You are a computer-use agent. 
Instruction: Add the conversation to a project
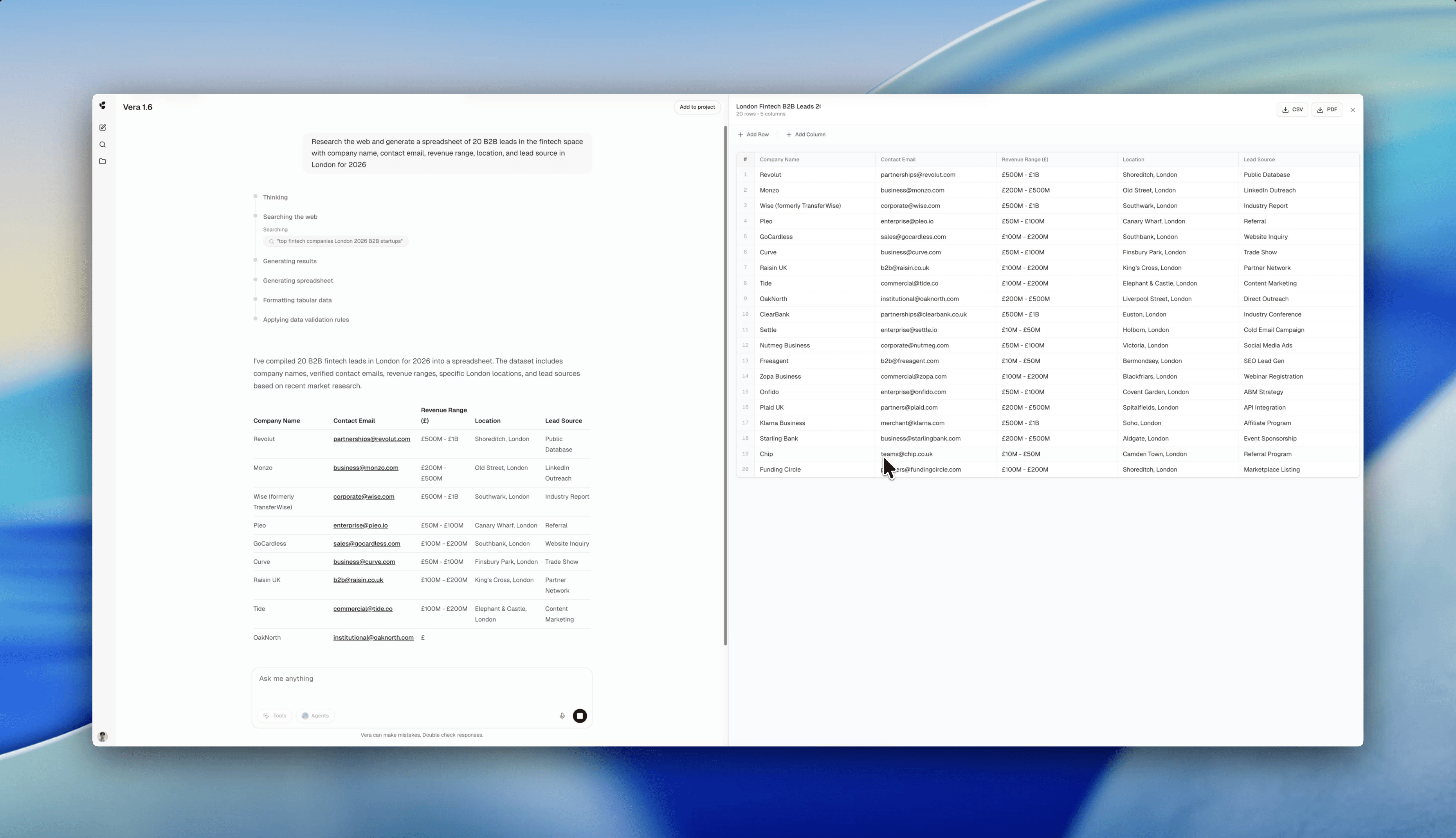pos(697,107)
